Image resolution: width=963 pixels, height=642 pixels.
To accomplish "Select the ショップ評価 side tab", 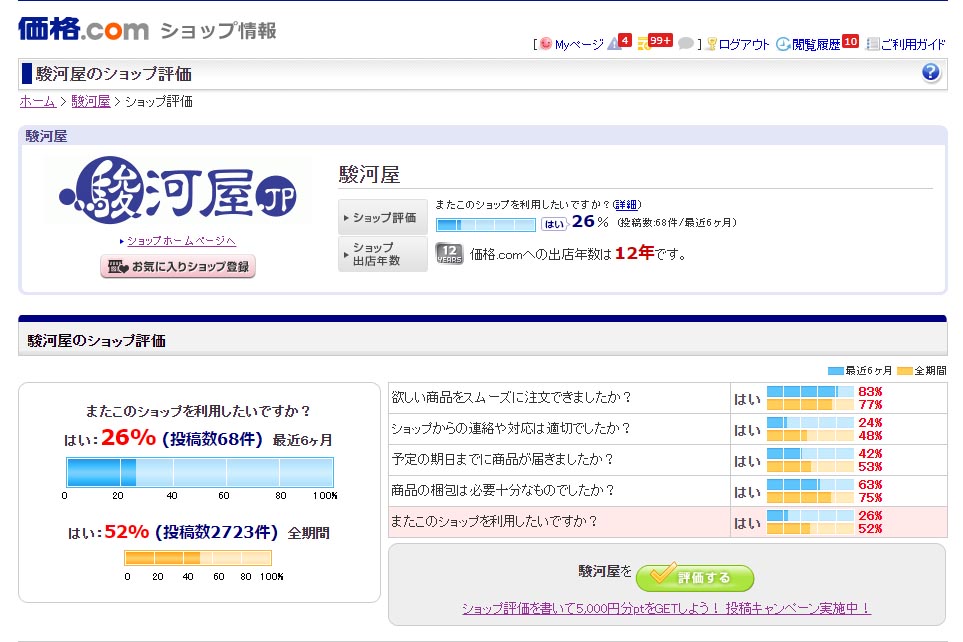I will (x=383, y=217).
